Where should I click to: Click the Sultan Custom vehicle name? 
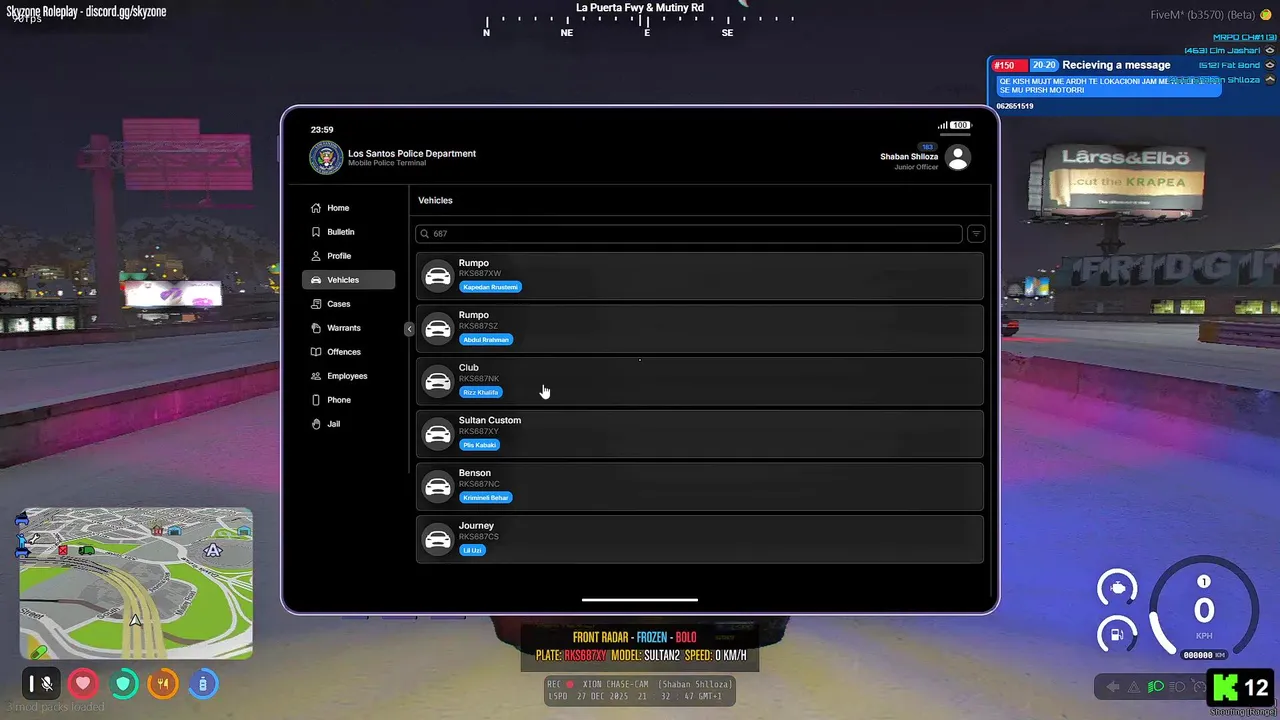490,420
